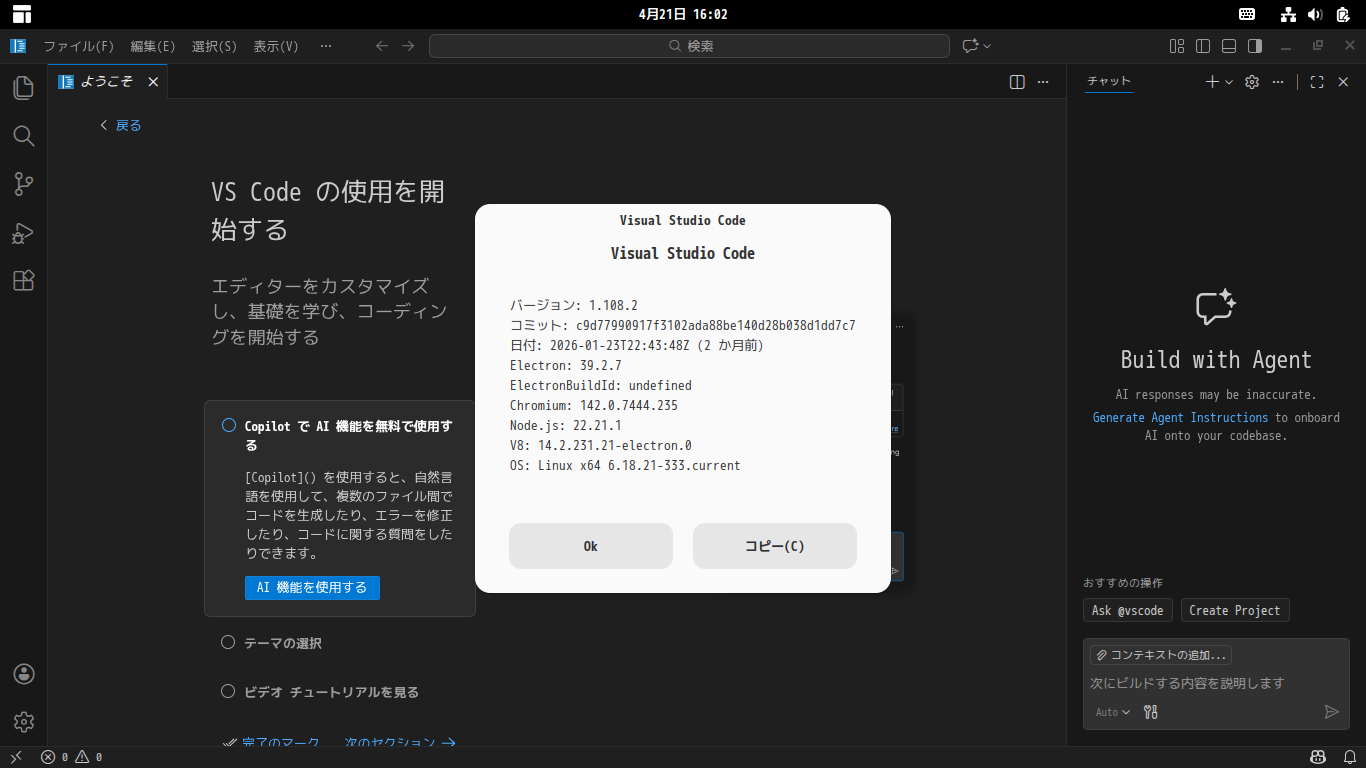
Task: Open the activities overview icon in top bar
Action: coord(22,14)
